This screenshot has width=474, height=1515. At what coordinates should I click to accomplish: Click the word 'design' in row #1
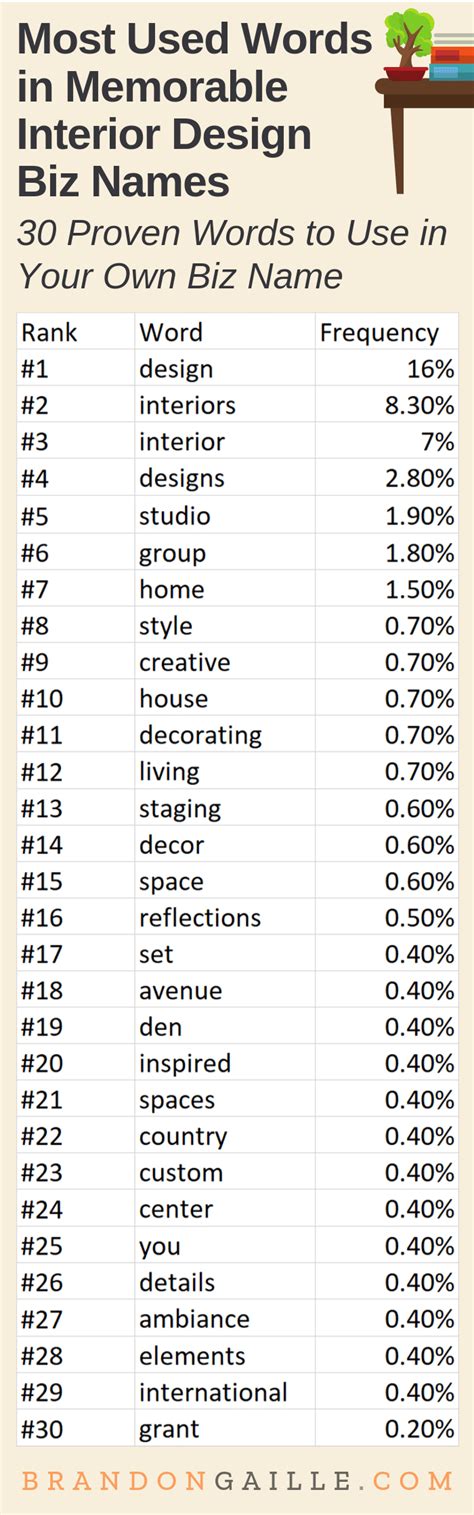click(x=176, y=369)
